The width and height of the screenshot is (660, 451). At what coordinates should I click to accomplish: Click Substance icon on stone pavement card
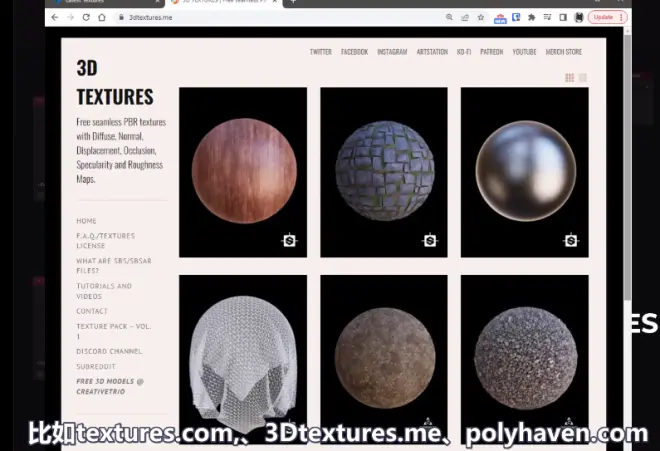point(430,240)
